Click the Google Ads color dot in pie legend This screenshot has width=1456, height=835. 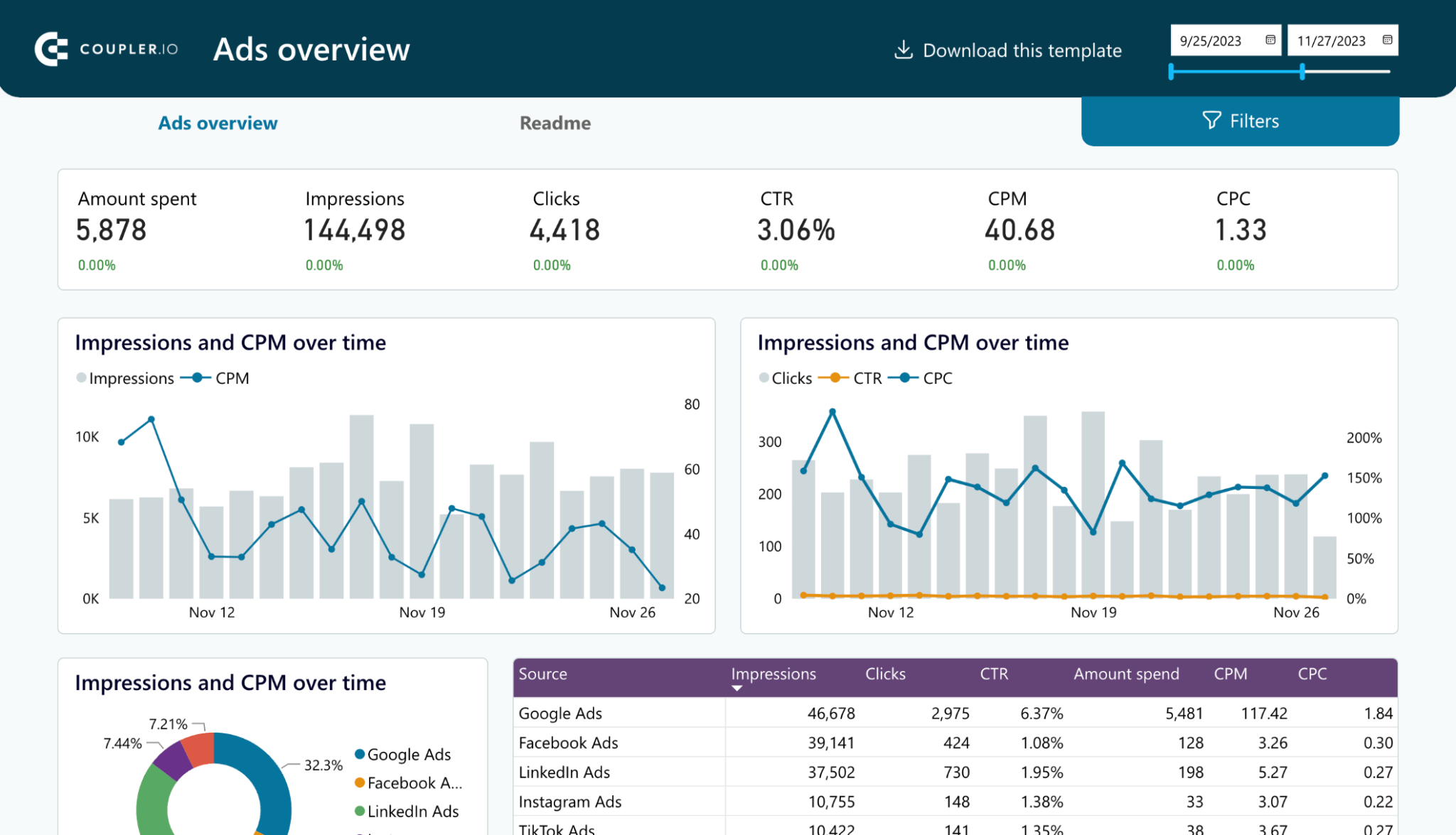[359, 755]
